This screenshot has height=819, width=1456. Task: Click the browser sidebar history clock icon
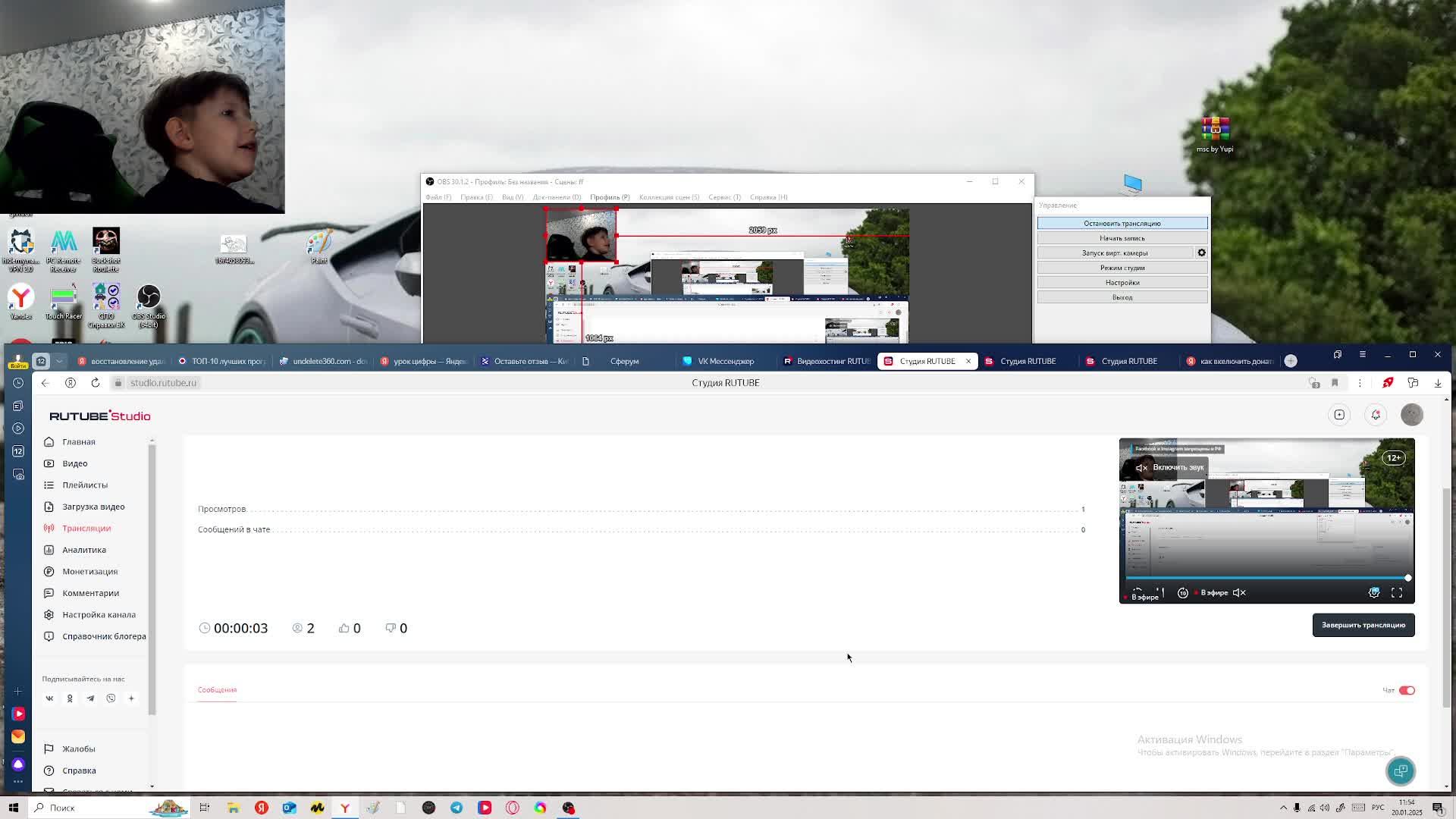18,383
